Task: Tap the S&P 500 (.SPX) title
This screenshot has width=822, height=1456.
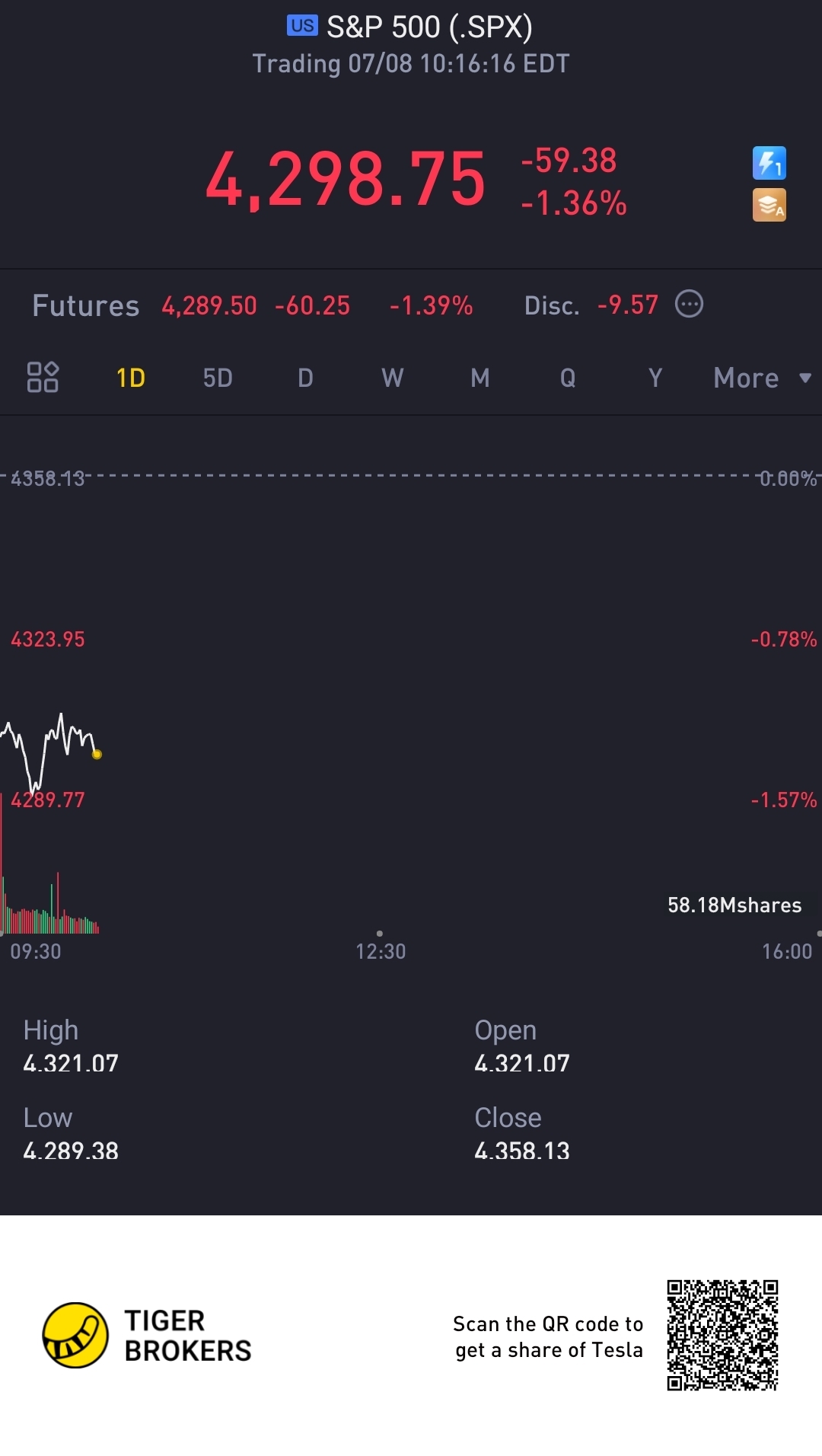Action: (x=429, y=27)
